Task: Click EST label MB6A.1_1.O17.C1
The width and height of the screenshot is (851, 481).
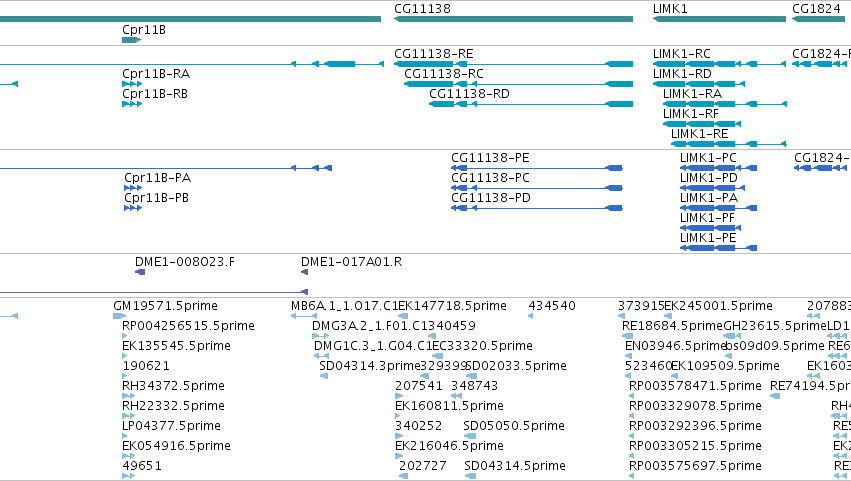Action: tap(344, 306)
